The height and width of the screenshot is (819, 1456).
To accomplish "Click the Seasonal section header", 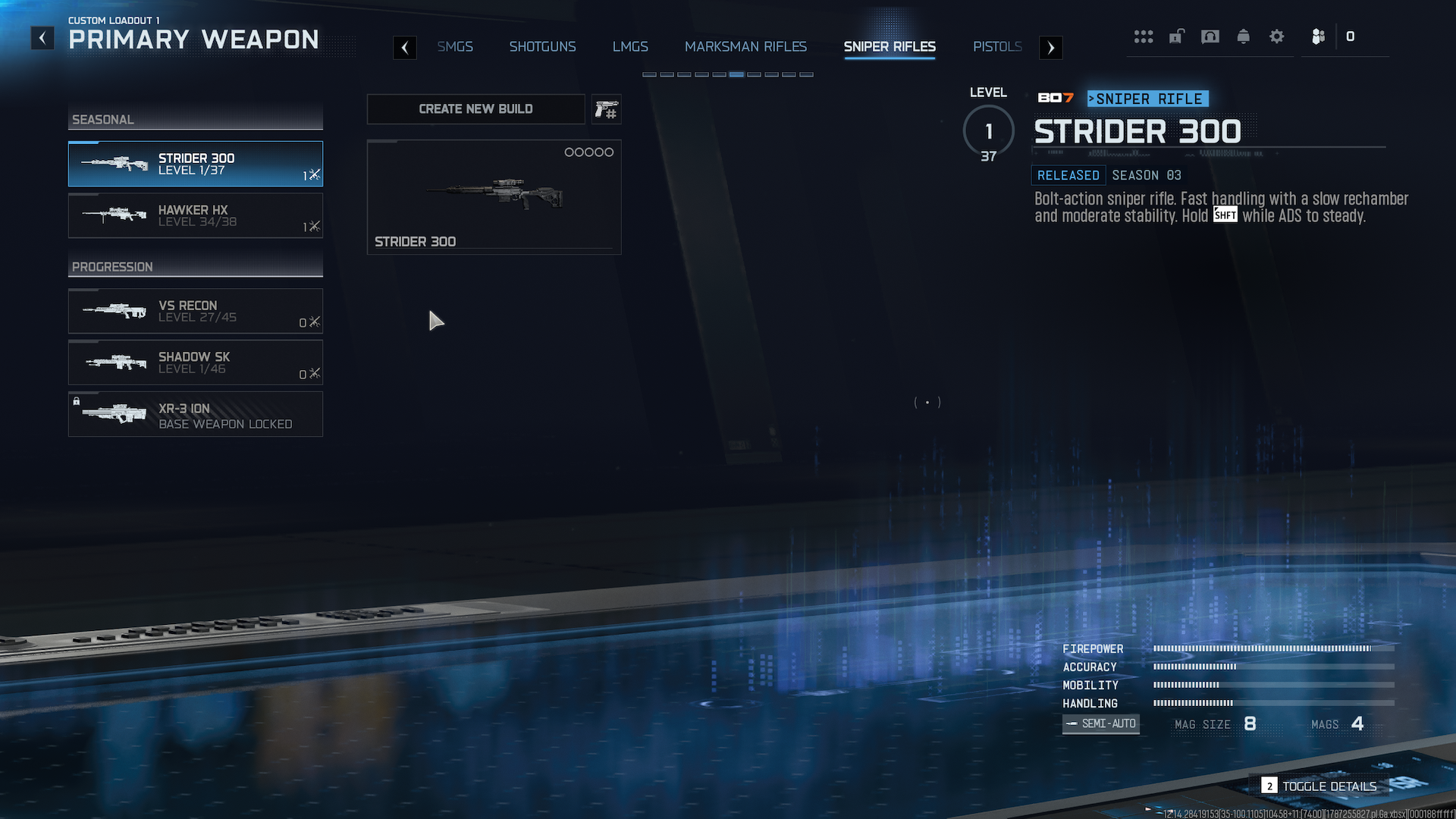I will 196,119.
